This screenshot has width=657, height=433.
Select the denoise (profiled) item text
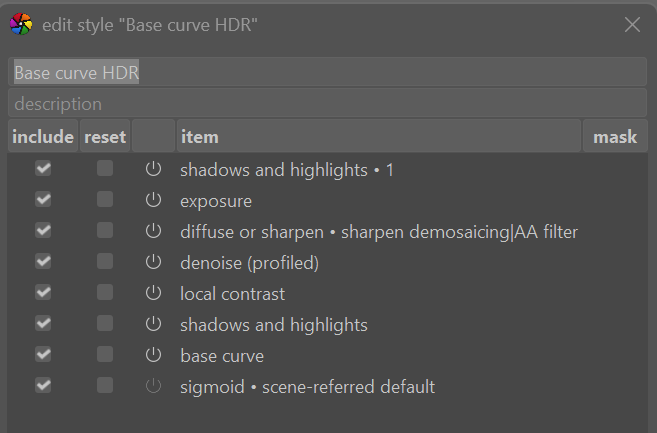[x=249, y=263]
